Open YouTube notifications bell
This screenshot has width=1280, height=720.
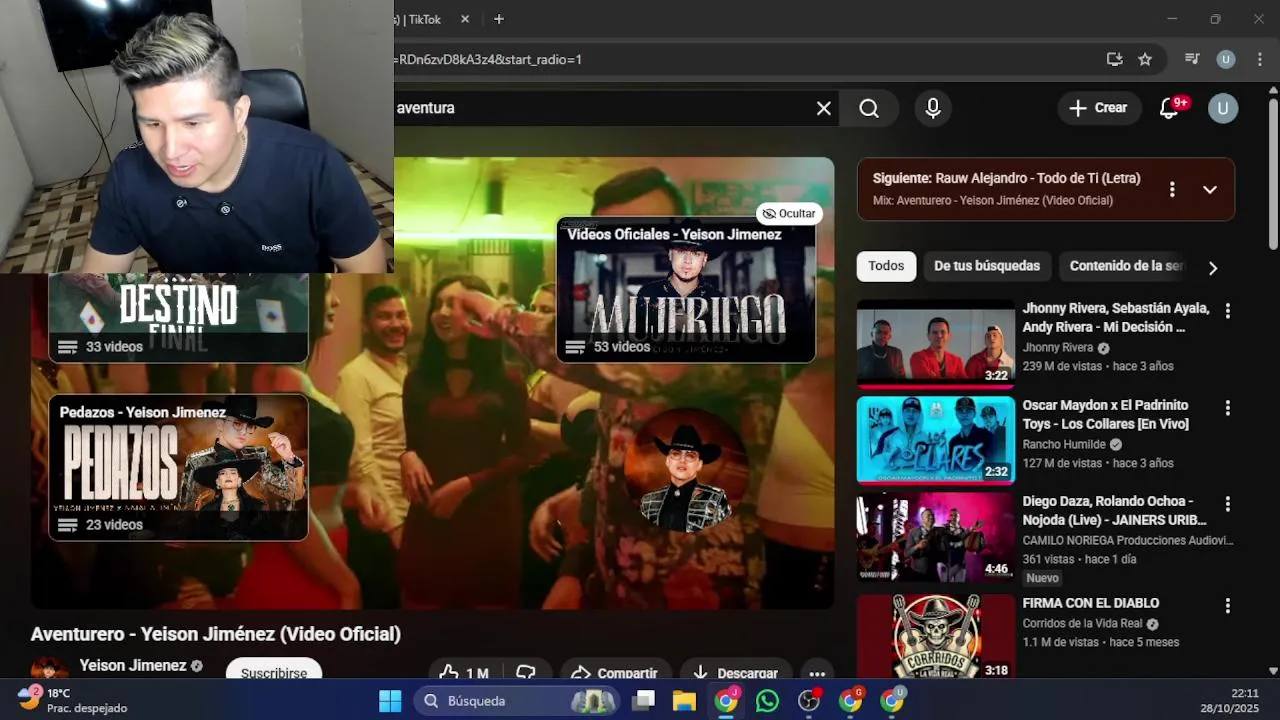point(1169,108)
